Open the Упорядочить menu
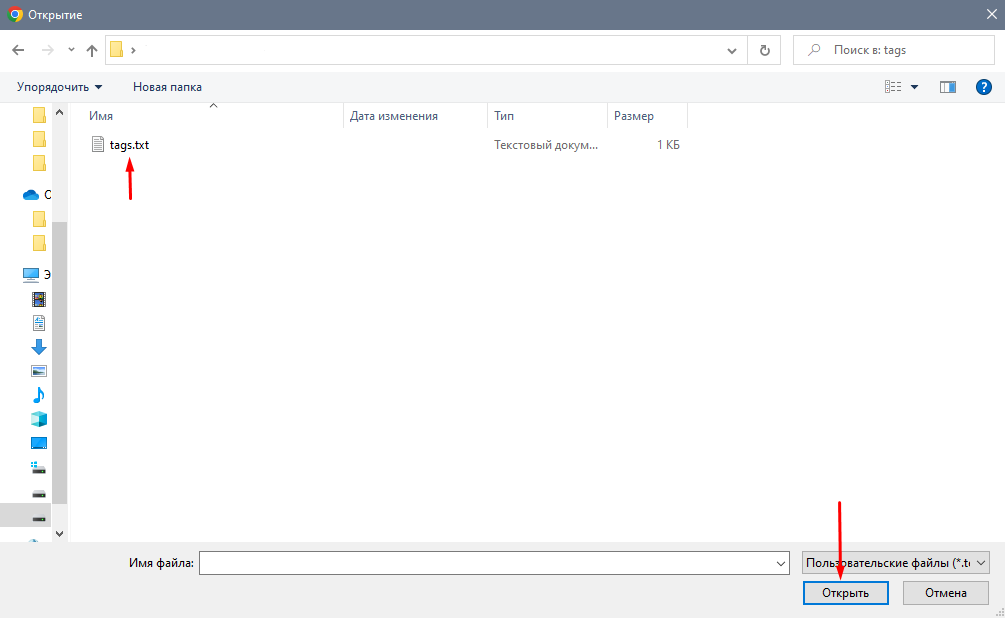Viewport: 1005px width, 618px height. (x=59, y=87)
